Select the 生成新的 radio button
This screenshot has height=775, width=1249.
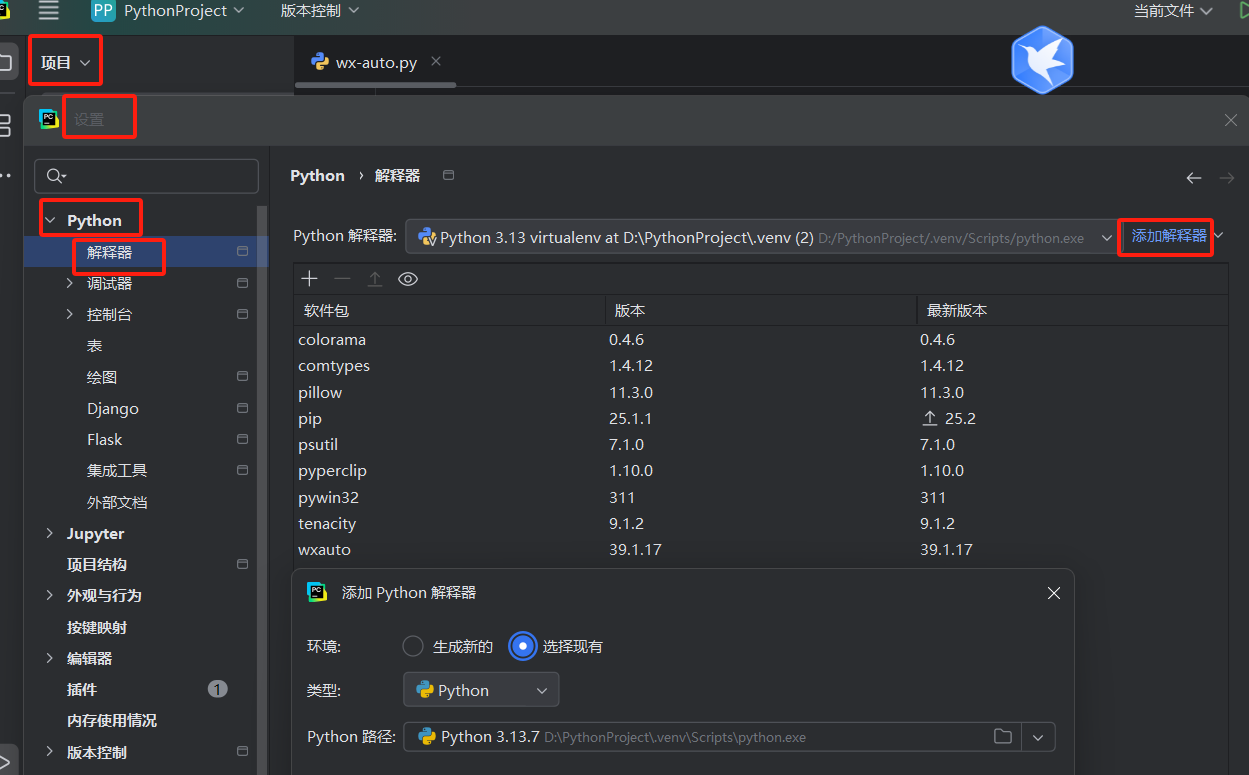point(412,646)
